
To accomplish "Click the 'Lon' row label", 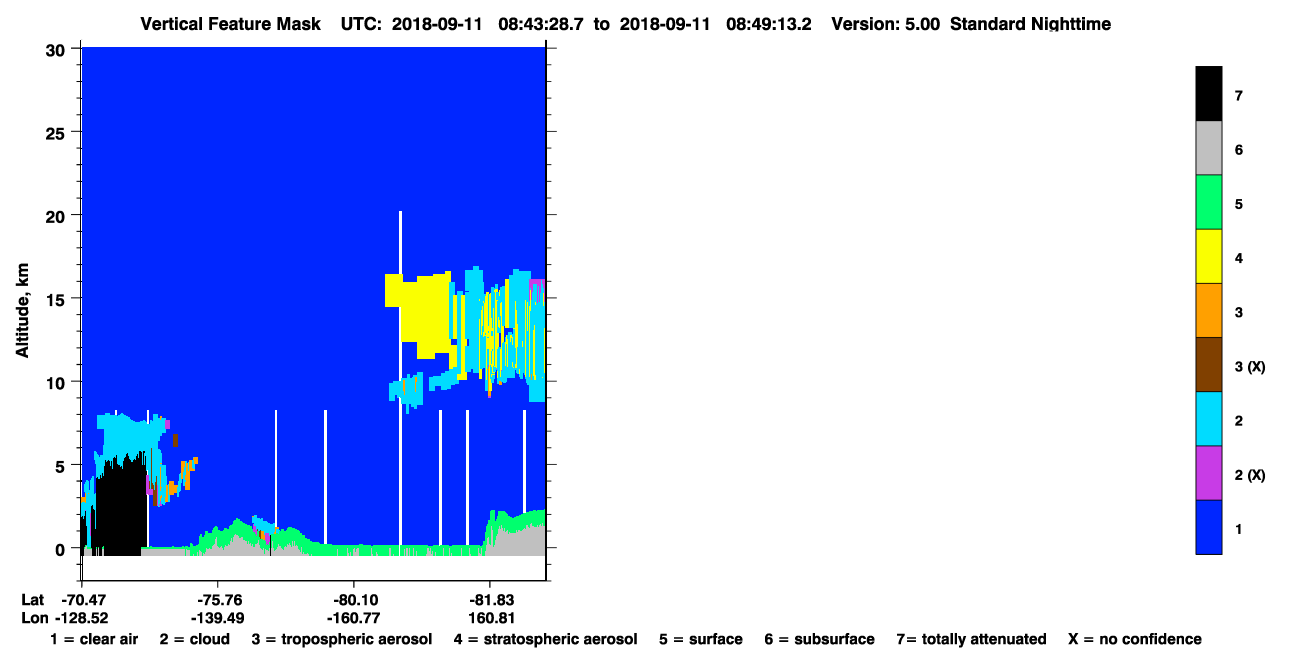I will point(33,618).
